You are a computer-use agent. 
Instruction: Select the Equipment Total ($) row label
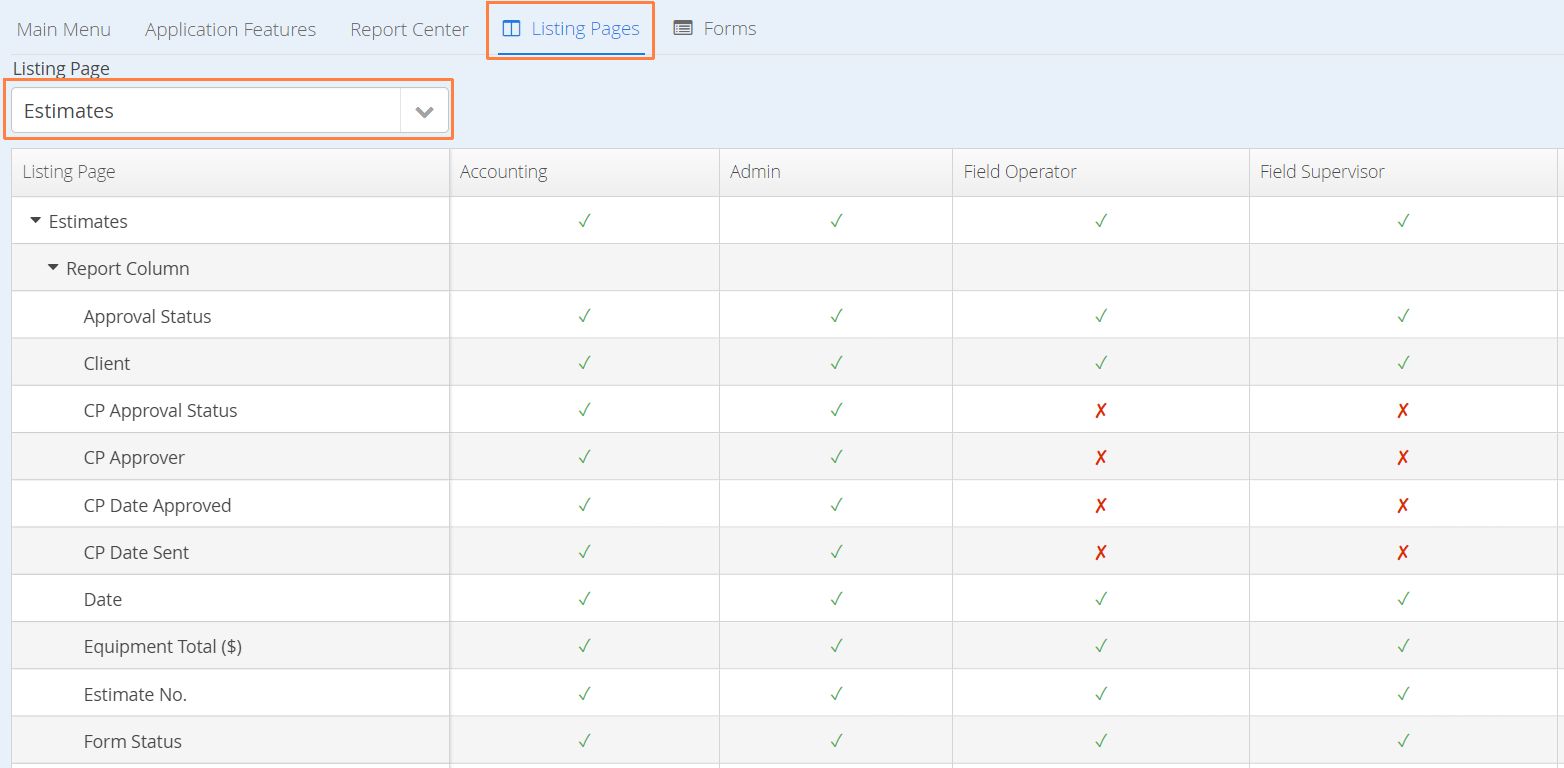coord(163,647)
